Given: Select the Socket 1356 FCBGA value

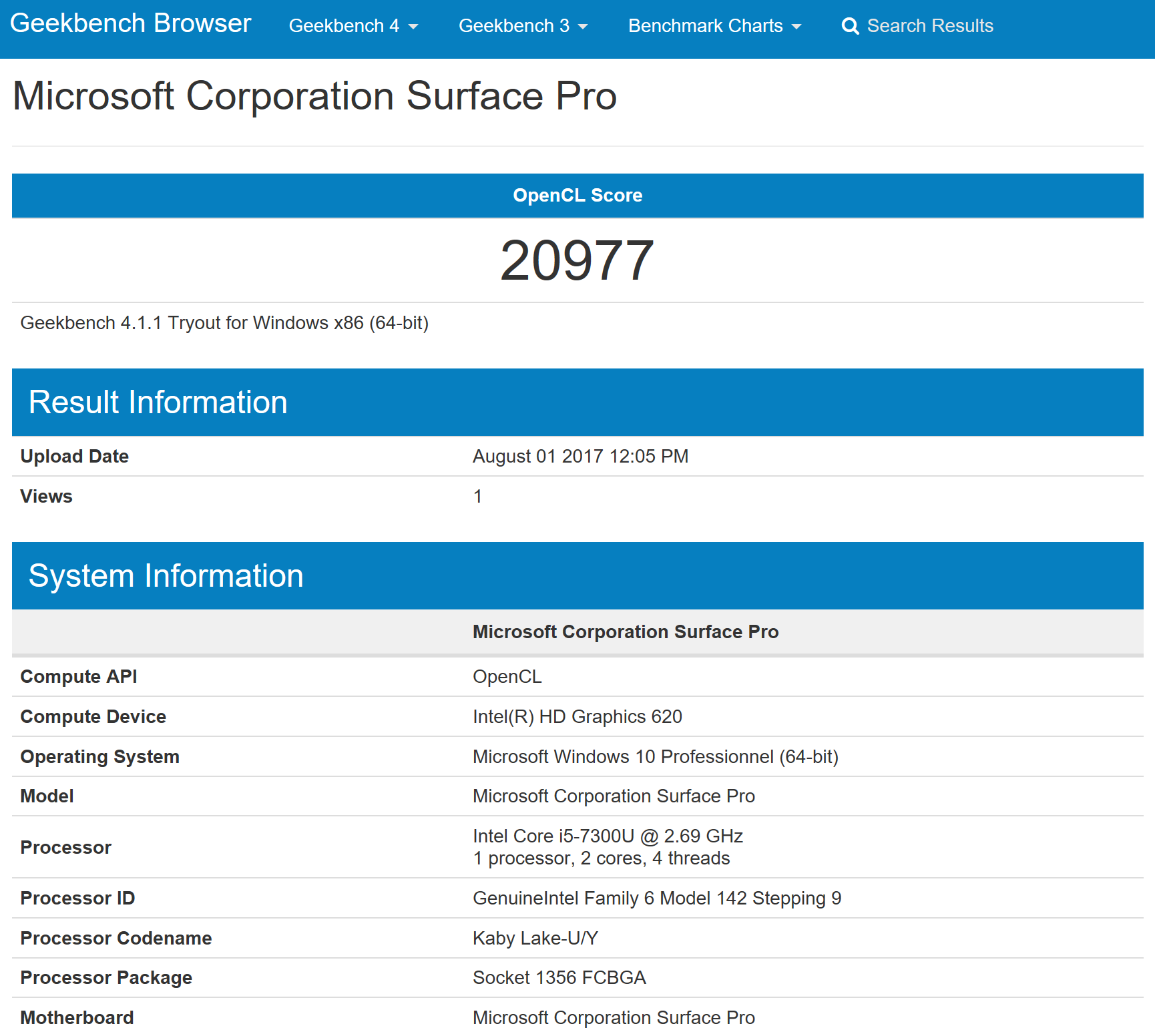Looking at the screenshot, I should coord(559,978).
